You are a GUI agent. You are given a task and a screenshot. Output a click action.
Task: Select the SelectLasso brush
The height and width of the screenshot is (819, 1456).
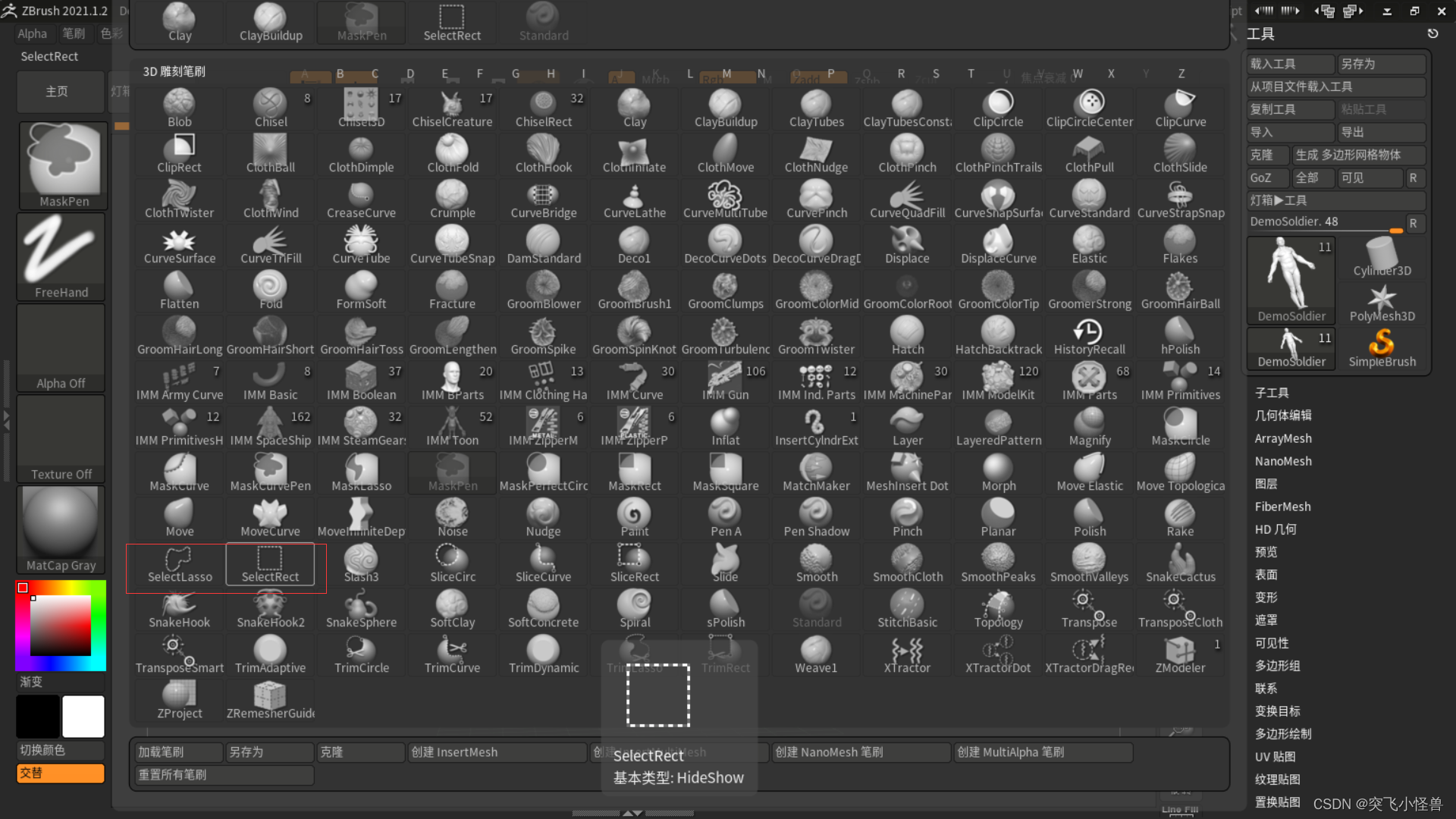[179, 565]
